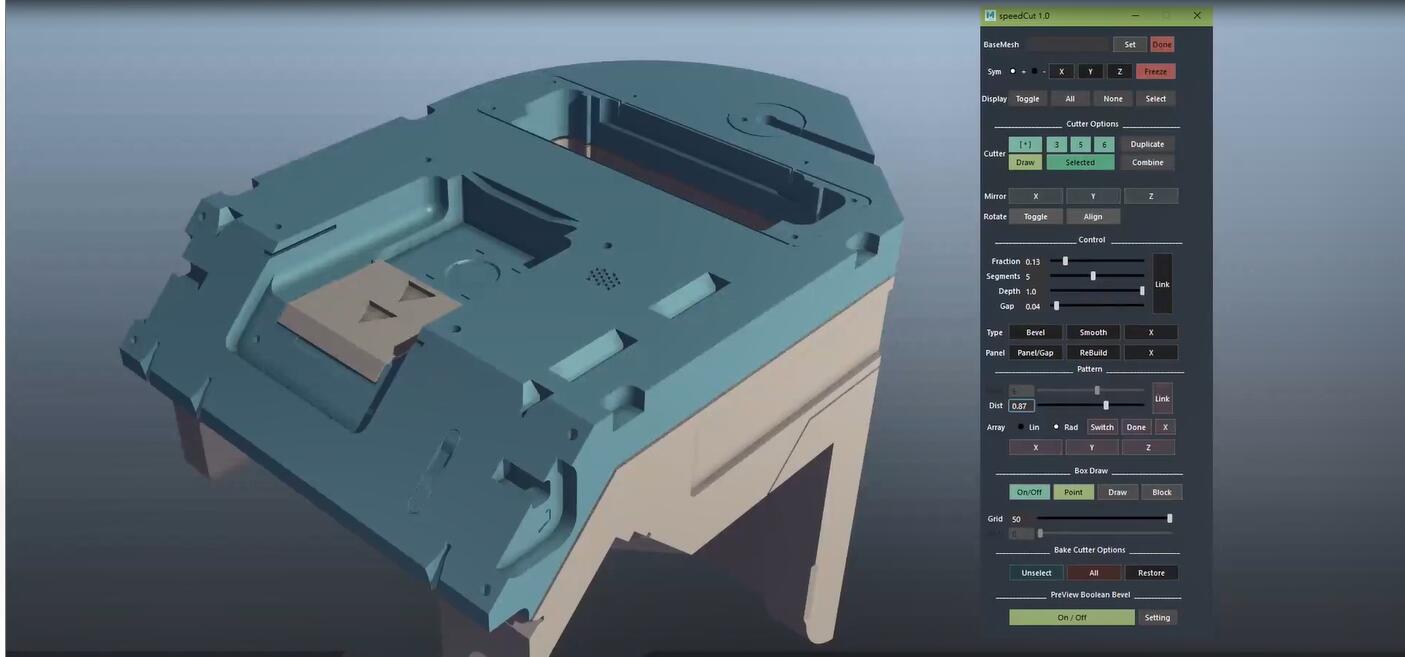Click the red Done button beside BaseMesh
This screenshot has width=1405, height=657.
(1161, 44)
